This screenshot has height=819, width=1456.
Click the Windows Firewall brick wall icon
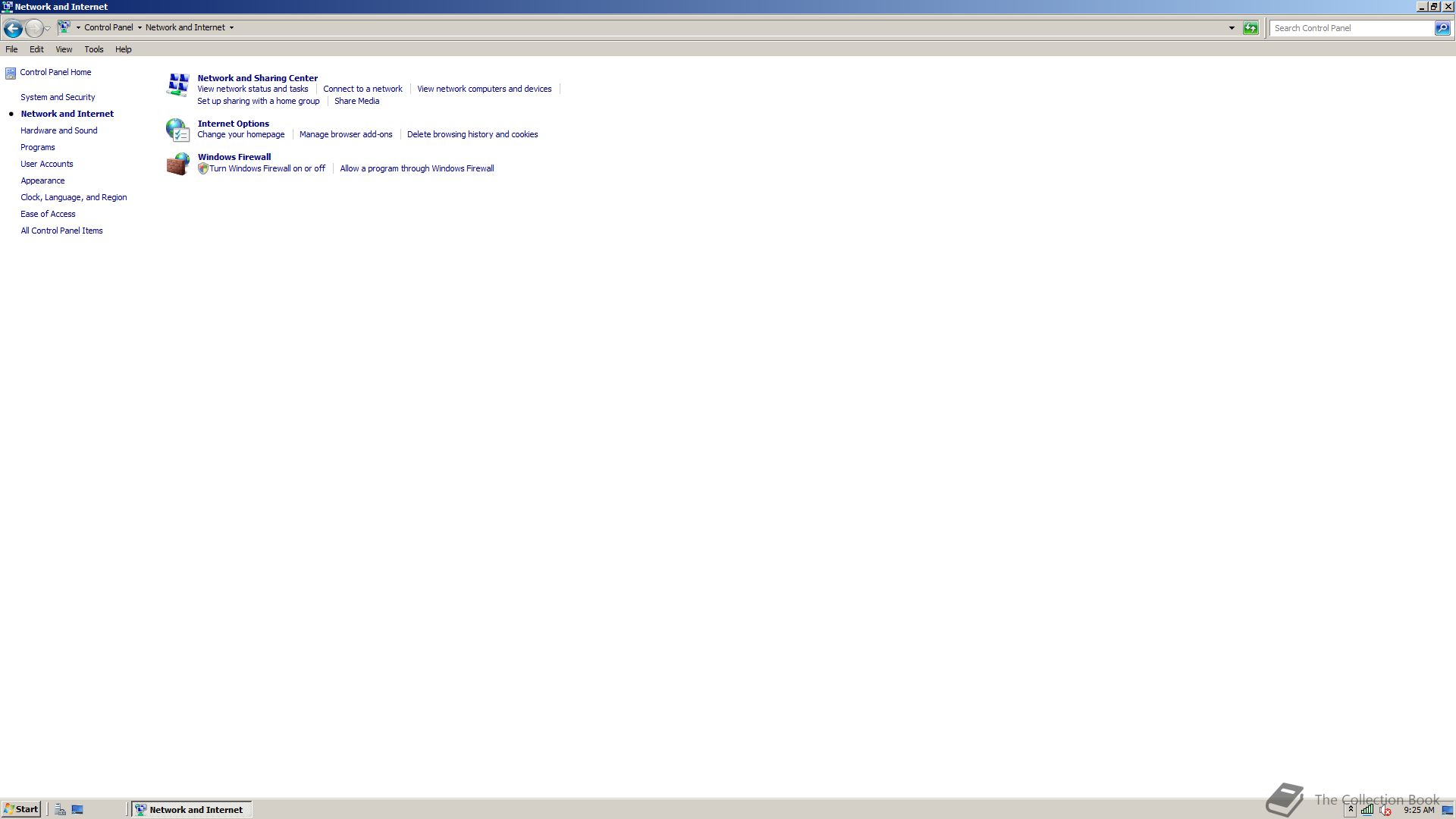click(177, 164)
